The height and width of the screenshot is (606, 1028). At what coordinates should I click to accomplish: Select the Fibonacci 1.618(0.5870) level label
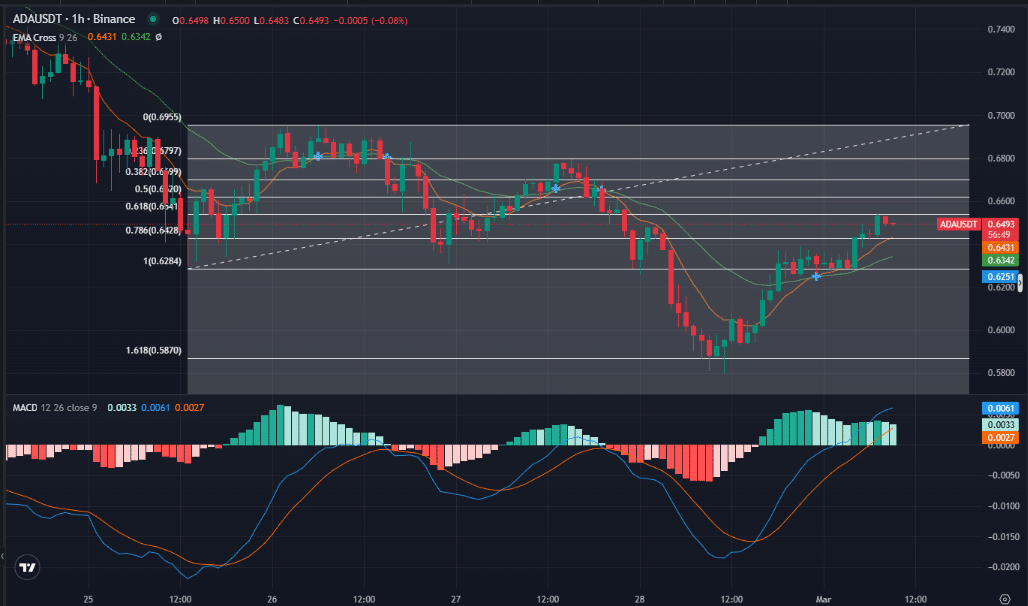point(153,351)
